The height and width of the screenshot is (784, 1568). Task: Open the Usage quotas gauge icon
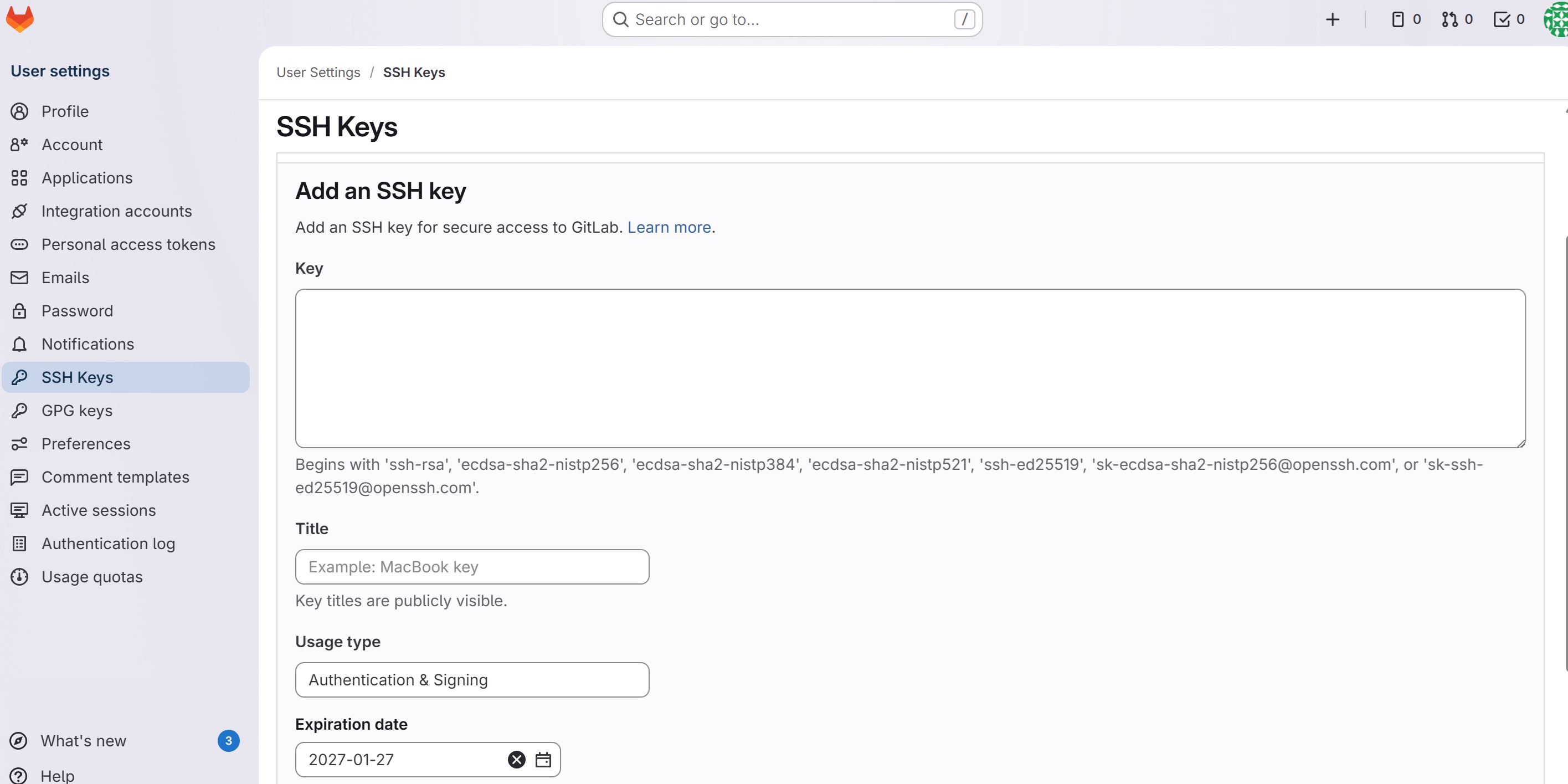click(19, 576)
